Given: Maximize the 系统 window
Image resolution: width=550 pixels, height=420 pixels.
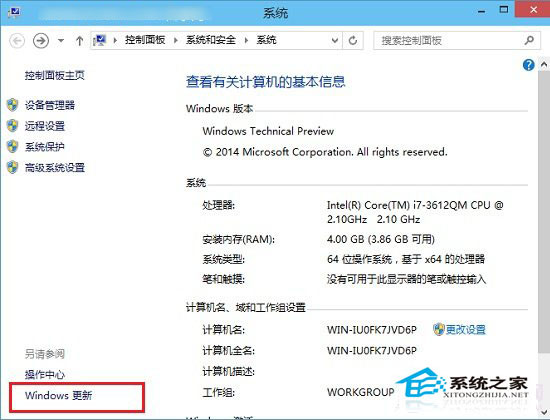Looking at the screenshot, I should 504,10.
